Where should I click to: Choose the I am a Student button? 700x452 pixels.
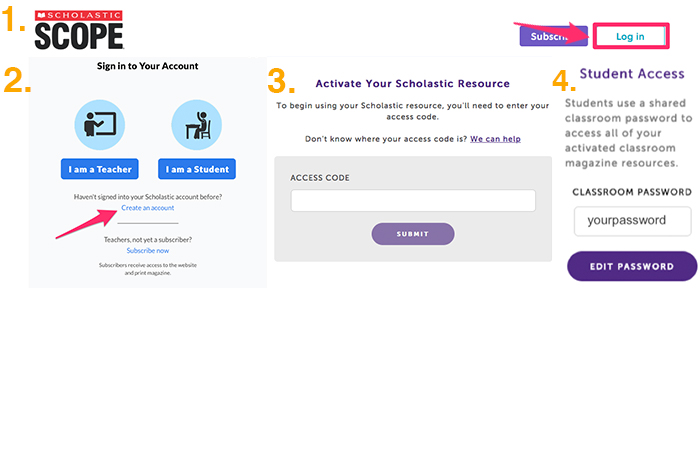197,169
